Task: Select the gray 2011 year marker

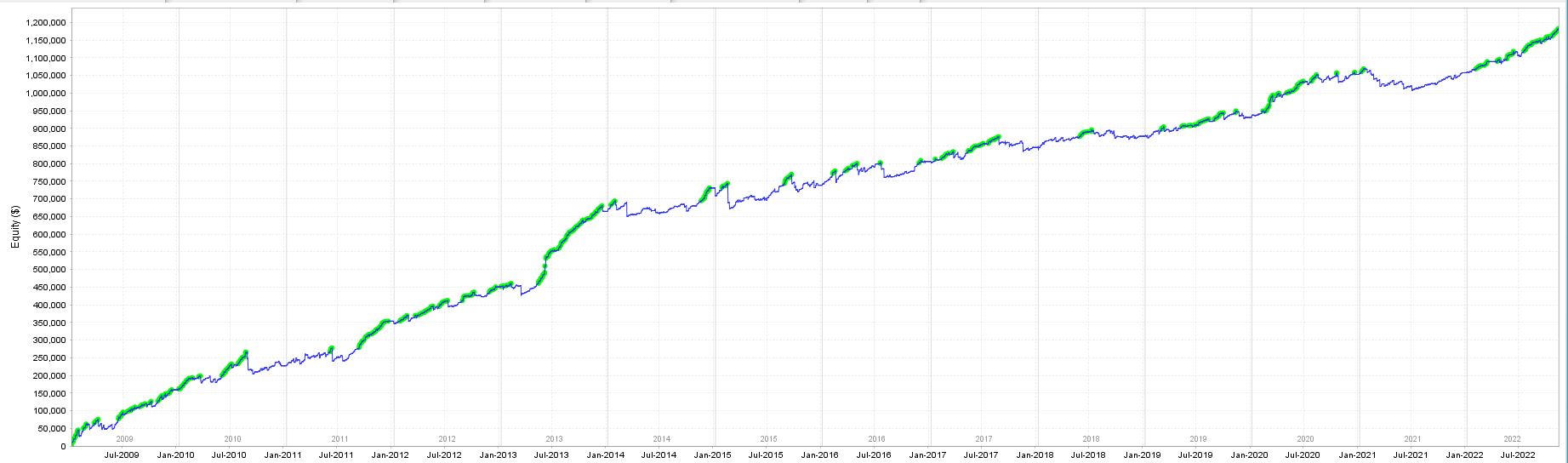Action: [x=339, y=439]
